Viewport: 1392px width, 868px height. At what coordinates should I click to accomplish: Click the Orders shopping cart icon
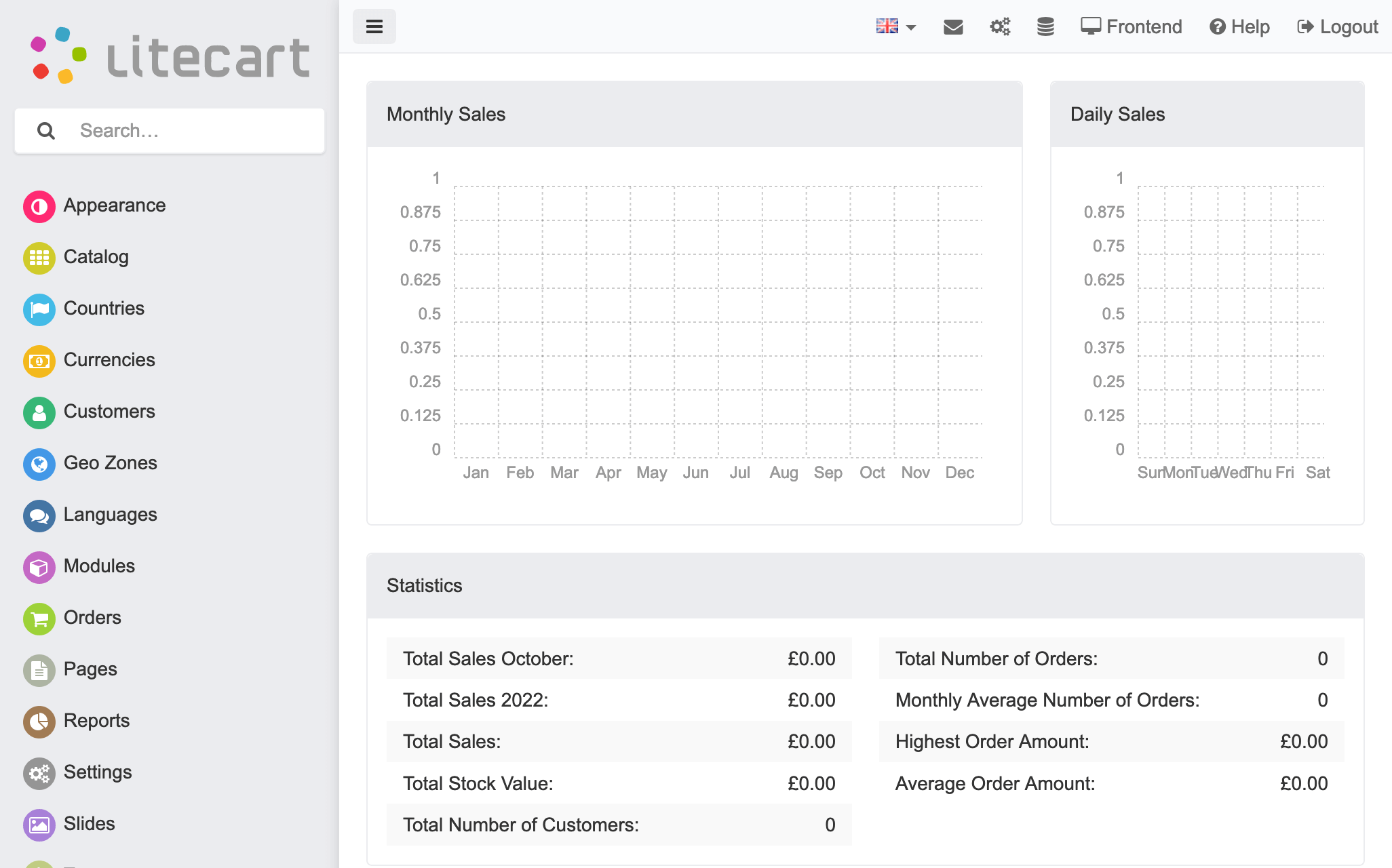pos(39,618)
